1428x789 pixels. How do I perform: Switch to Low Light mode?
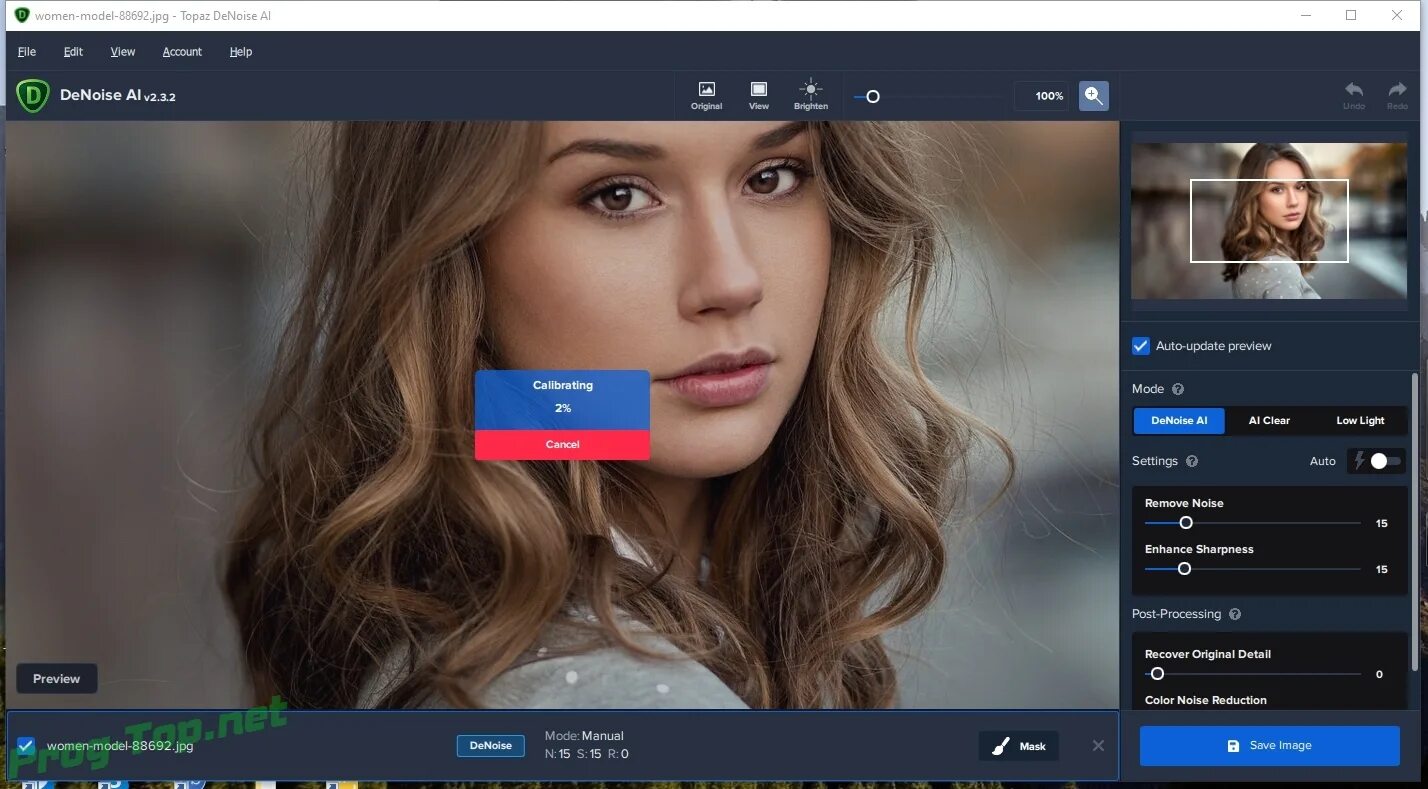point(1360,421)
